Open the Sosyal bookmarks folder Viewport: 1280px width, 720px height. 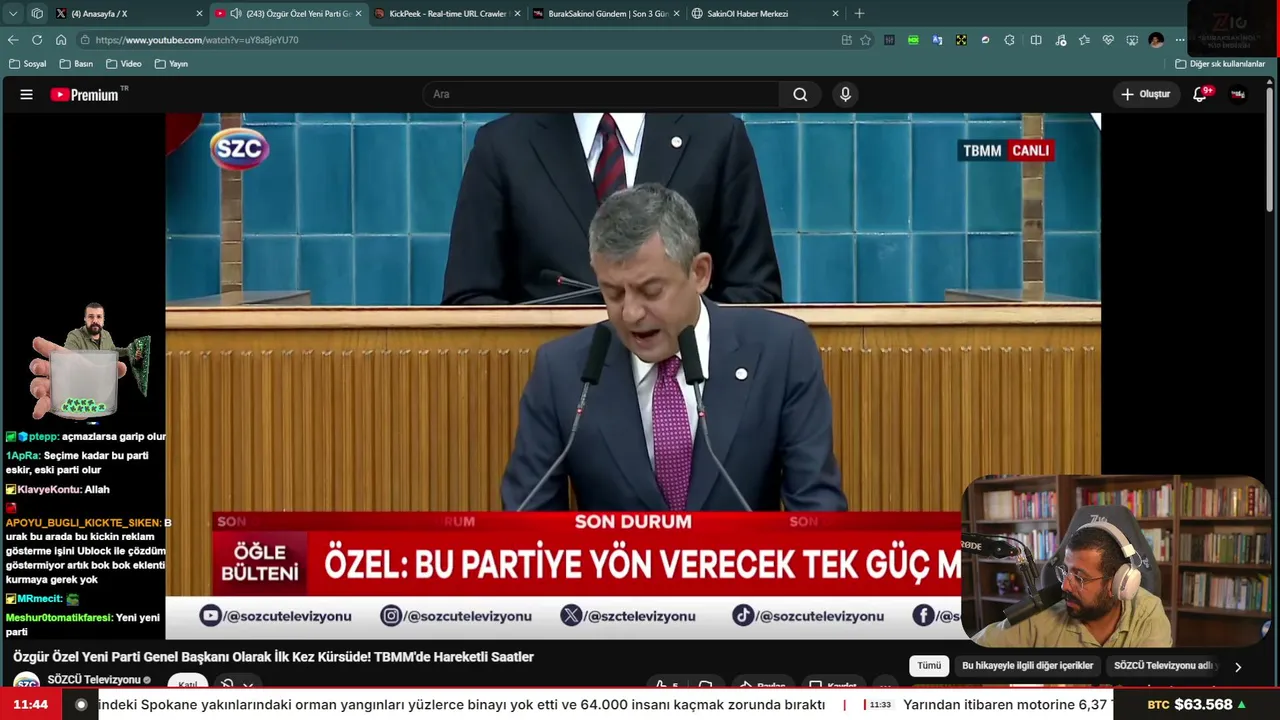click(x=27, y=64)
